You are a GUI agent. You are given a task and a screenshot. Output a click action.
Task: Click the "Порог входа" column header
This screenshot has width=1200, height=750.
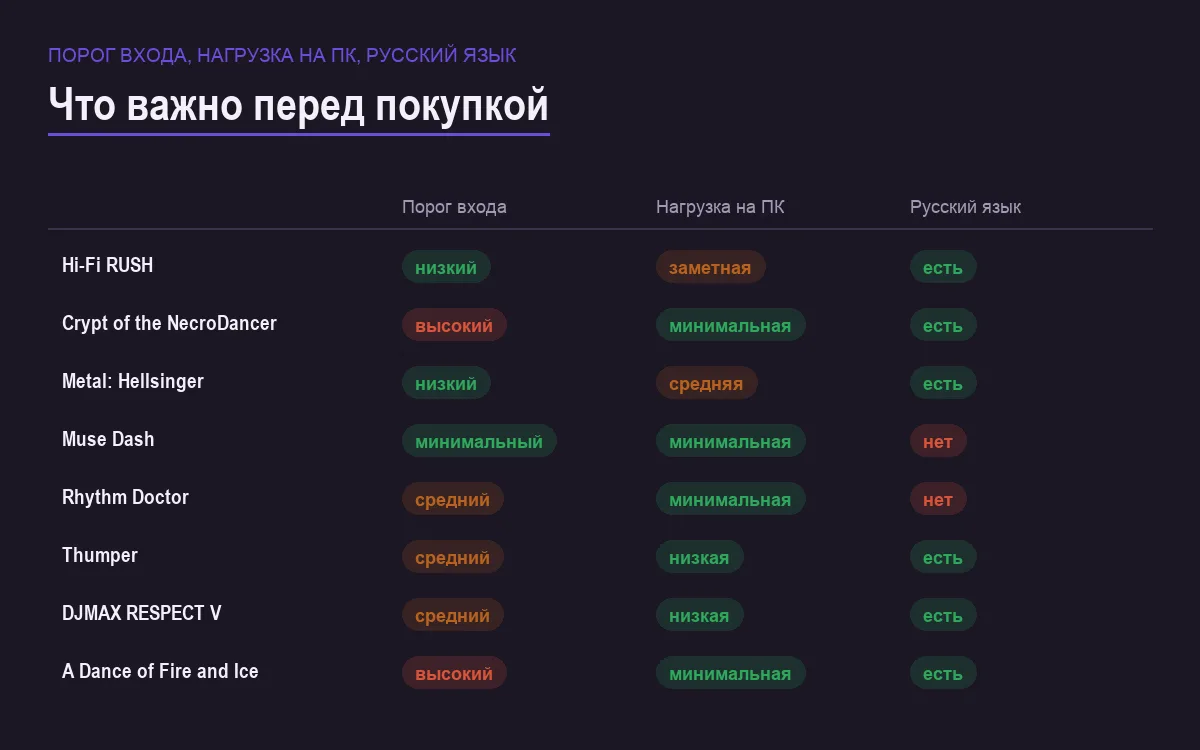click(454, 207)
